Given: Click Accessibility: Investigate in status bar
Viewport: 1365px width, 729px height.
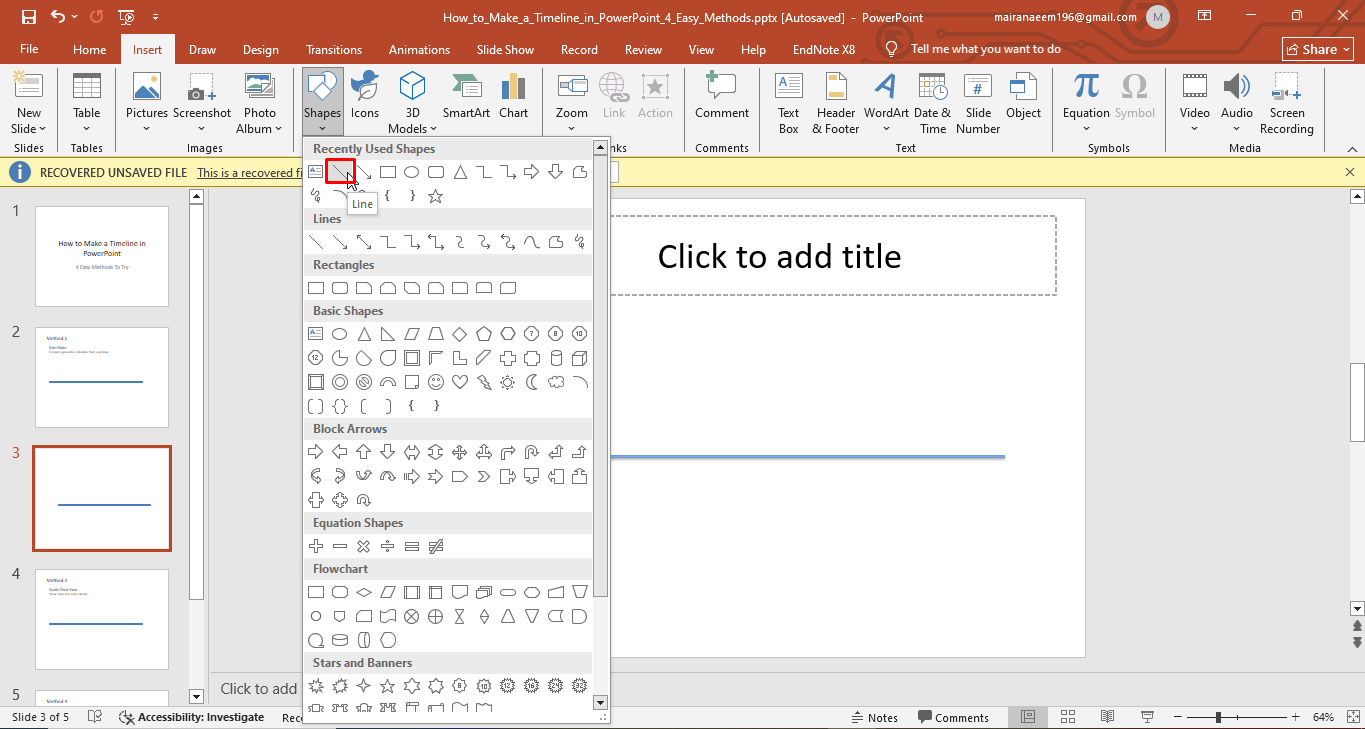Looking at the screenshot, I should [x=192, y=717].
